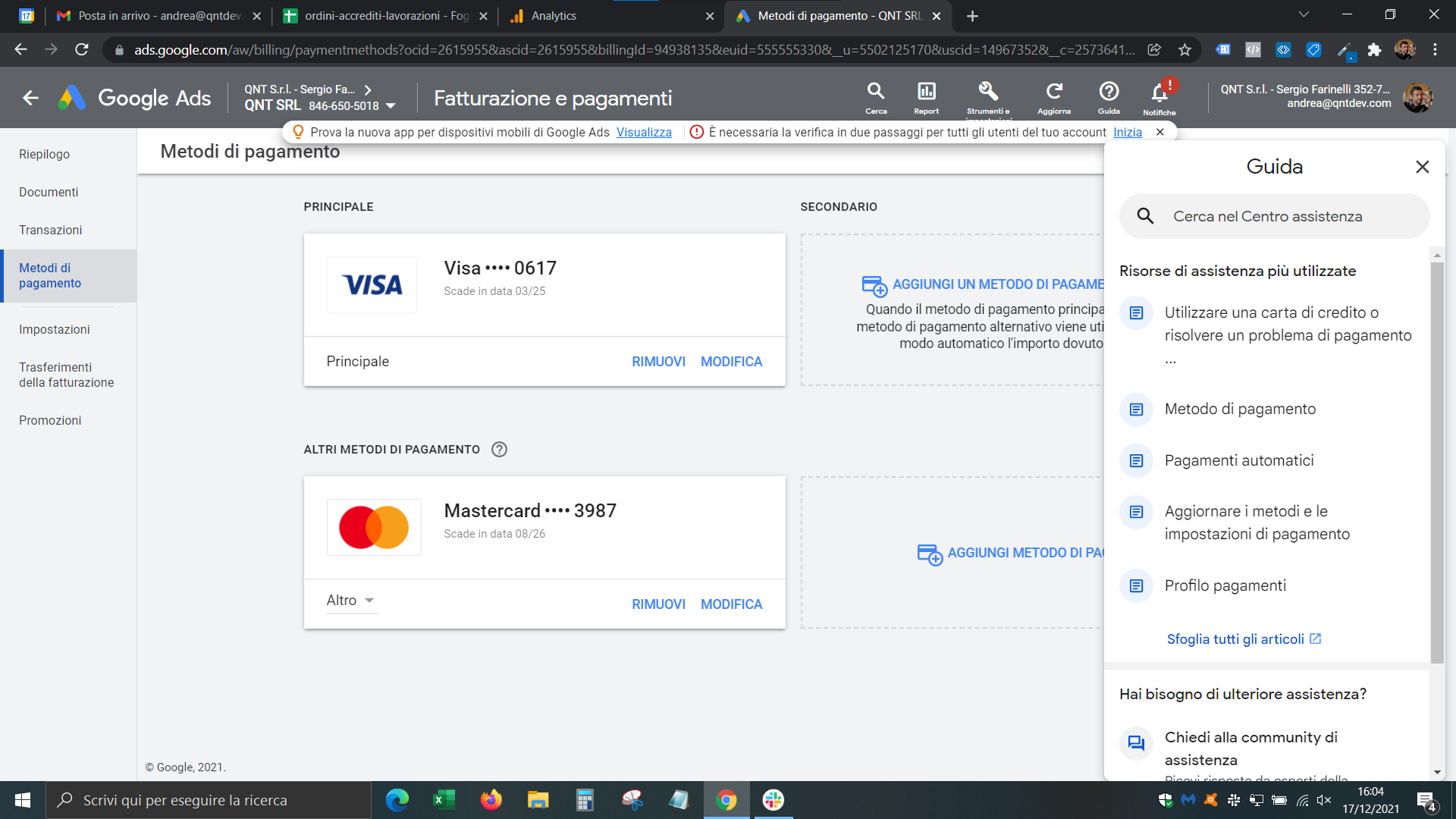Image resolution: width=1456 pixels, height=819 pixels.
Task: Expand the QNT SRL account selector dropdown
Action: [391, 106]
